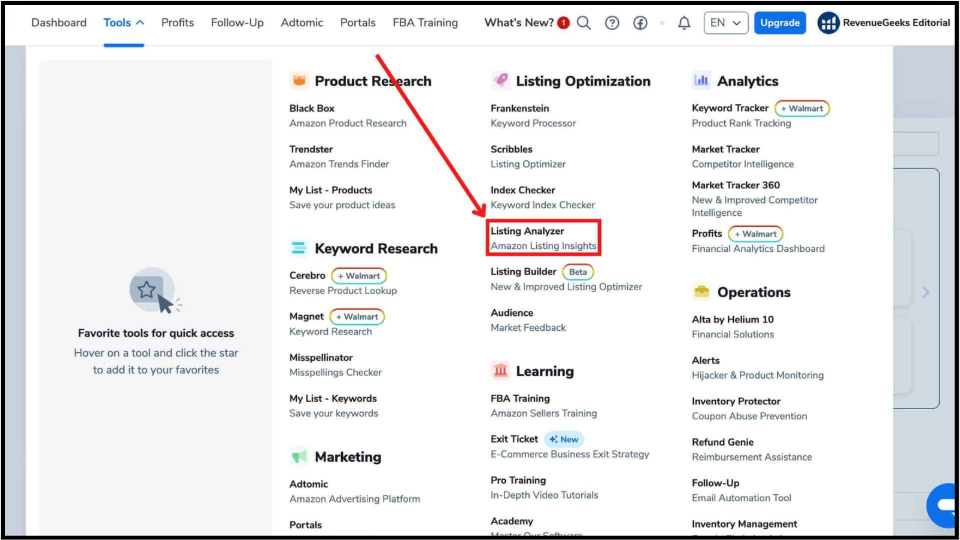This screenshot has width=960, height=540.
Task: Click the favorites star folder icon
Action: [x=148, y=291]
